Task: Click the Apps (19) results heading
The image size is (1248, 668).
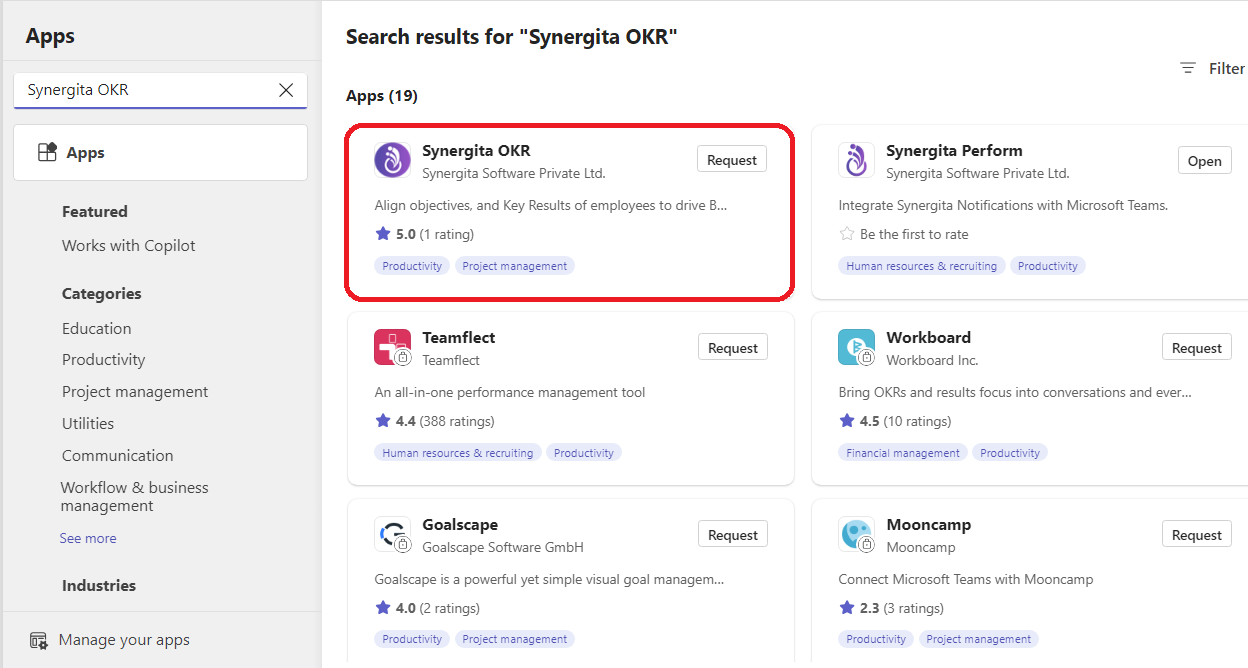Action: point(382,96)
